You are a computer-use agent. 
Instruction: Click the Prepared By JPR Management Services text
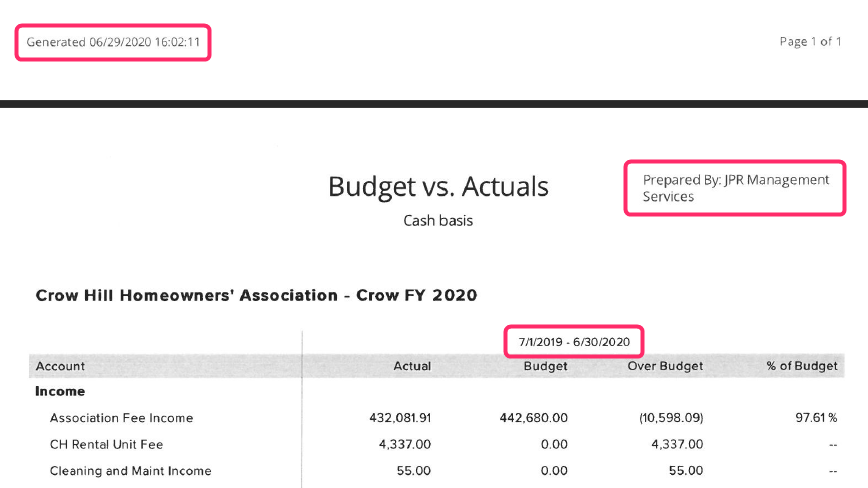[x=735, y=188]
